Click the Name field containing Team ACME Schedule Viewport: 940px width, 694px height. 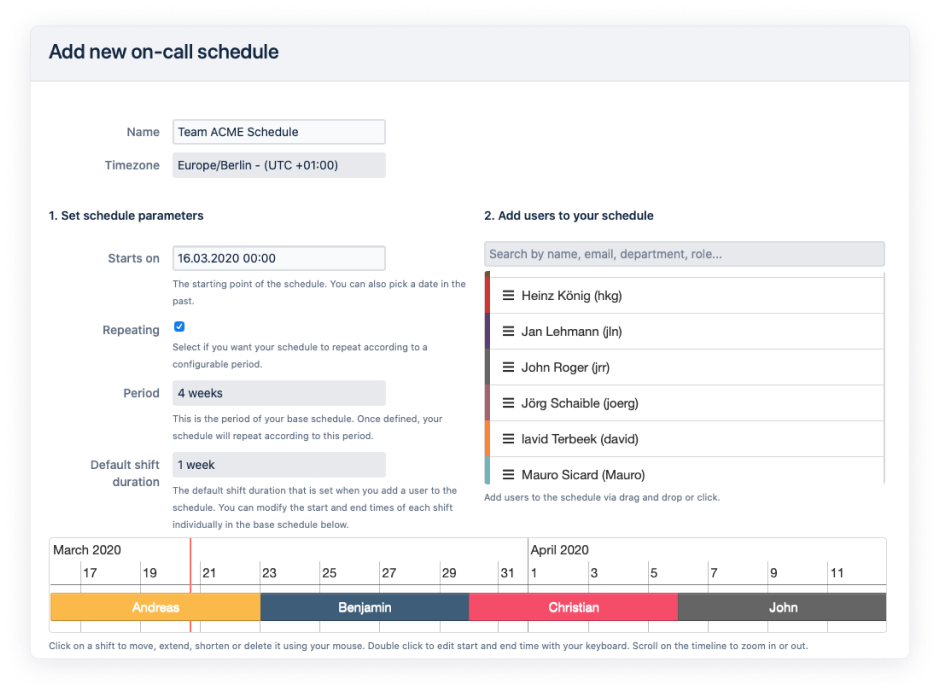click(x=278, y=131)
